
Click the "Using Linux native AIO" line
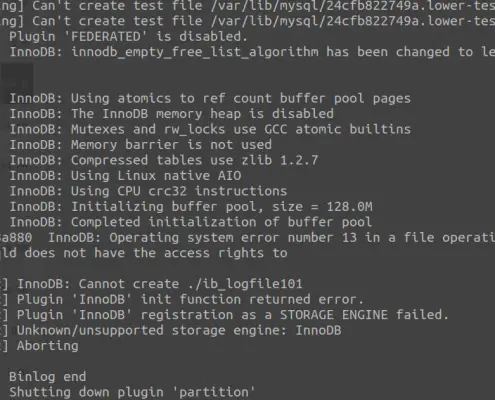(x=125, y=176)
